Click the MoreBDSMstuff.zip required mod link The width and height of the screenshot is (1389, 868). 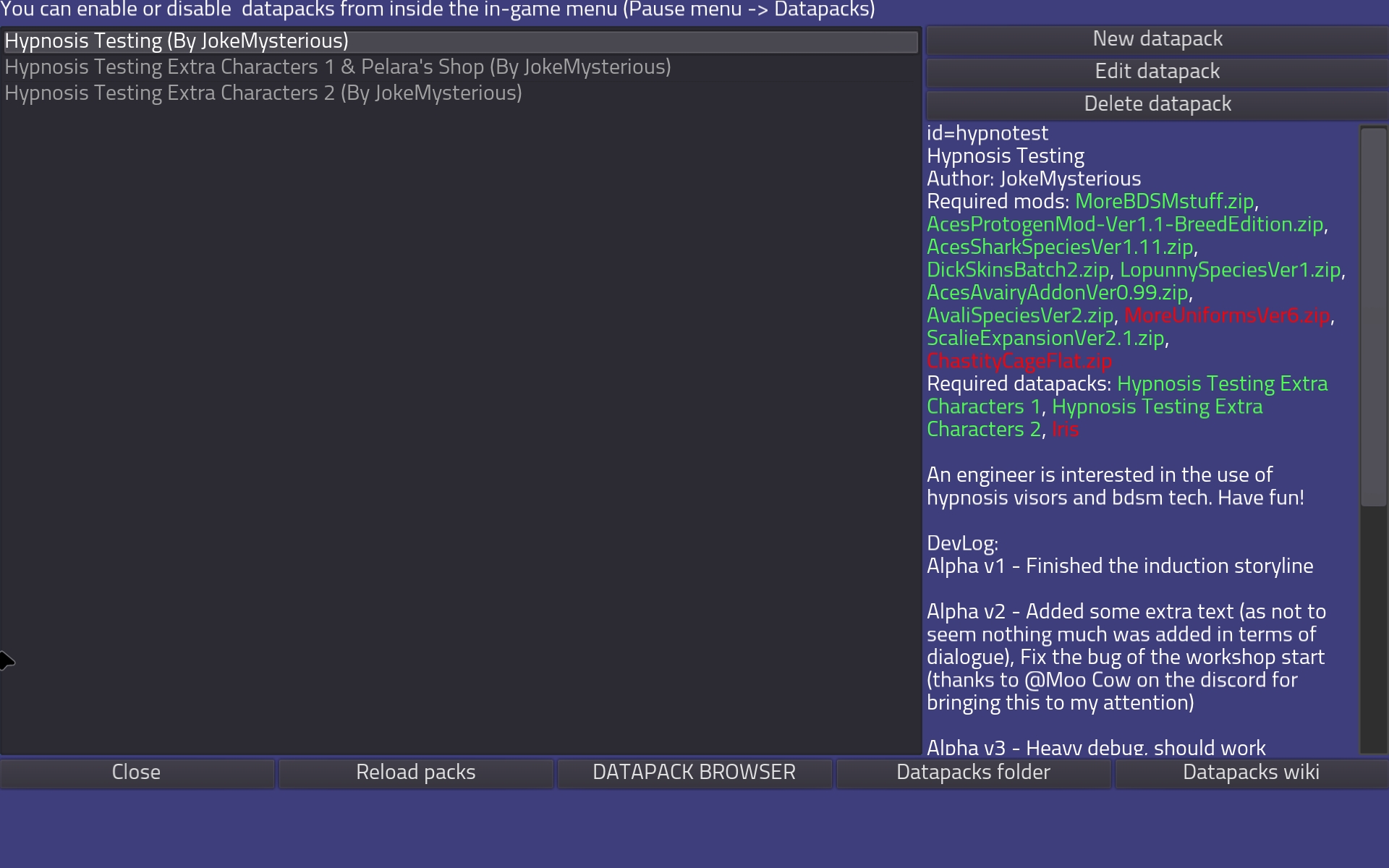[1163, 202]
